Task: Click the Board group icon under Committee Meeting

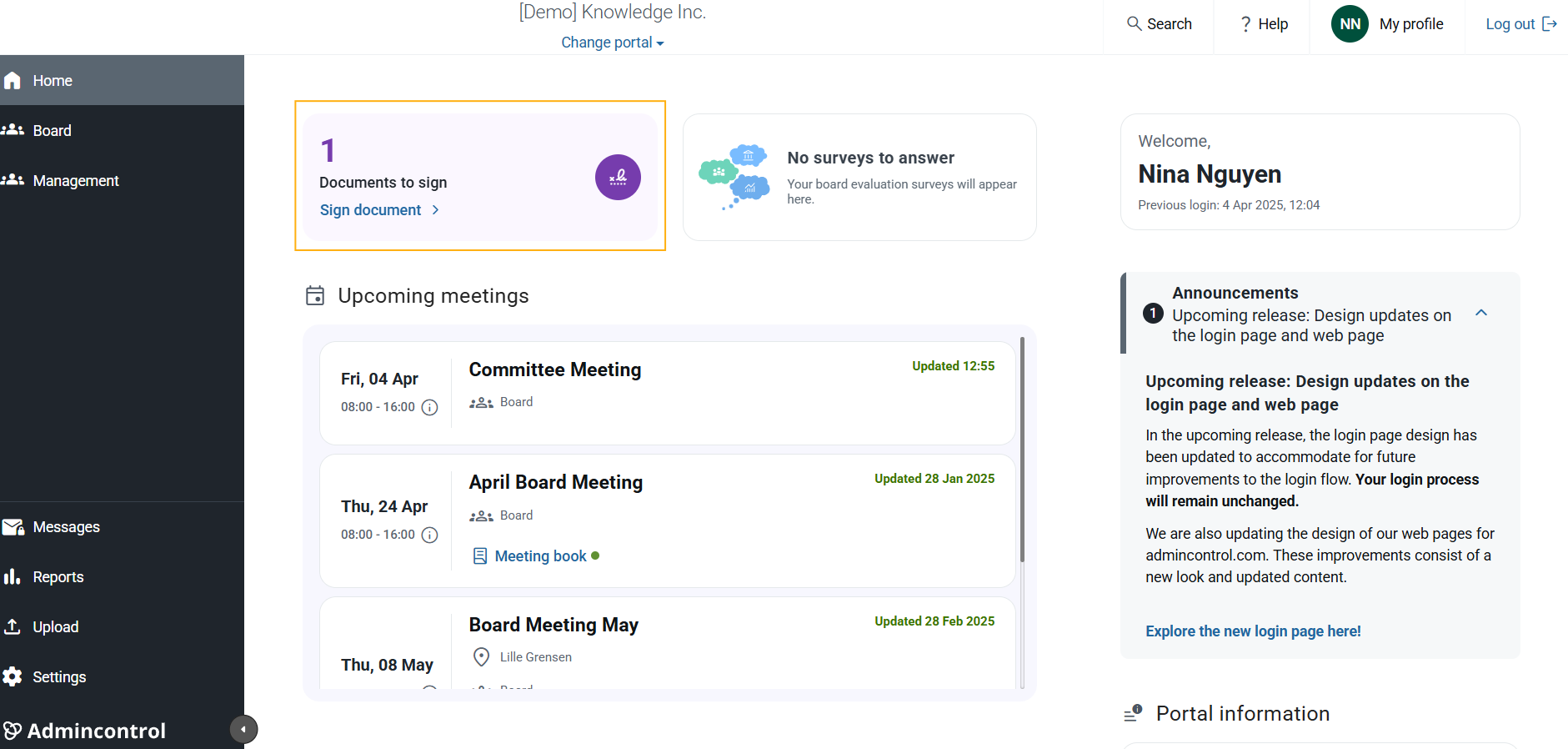Action: point(481,403)
